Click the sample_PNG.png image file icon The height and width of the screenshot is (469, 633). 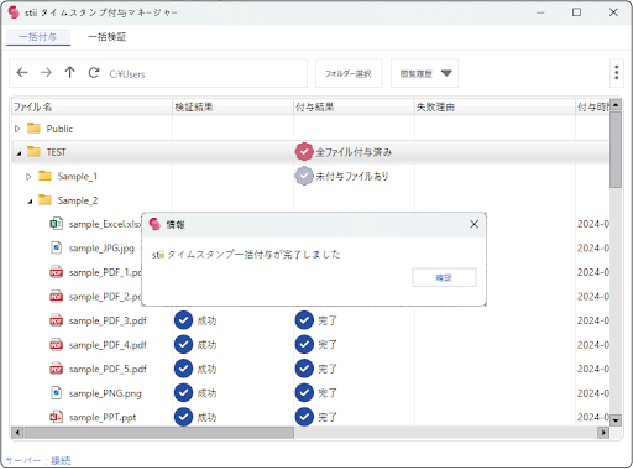click(56, 392)
